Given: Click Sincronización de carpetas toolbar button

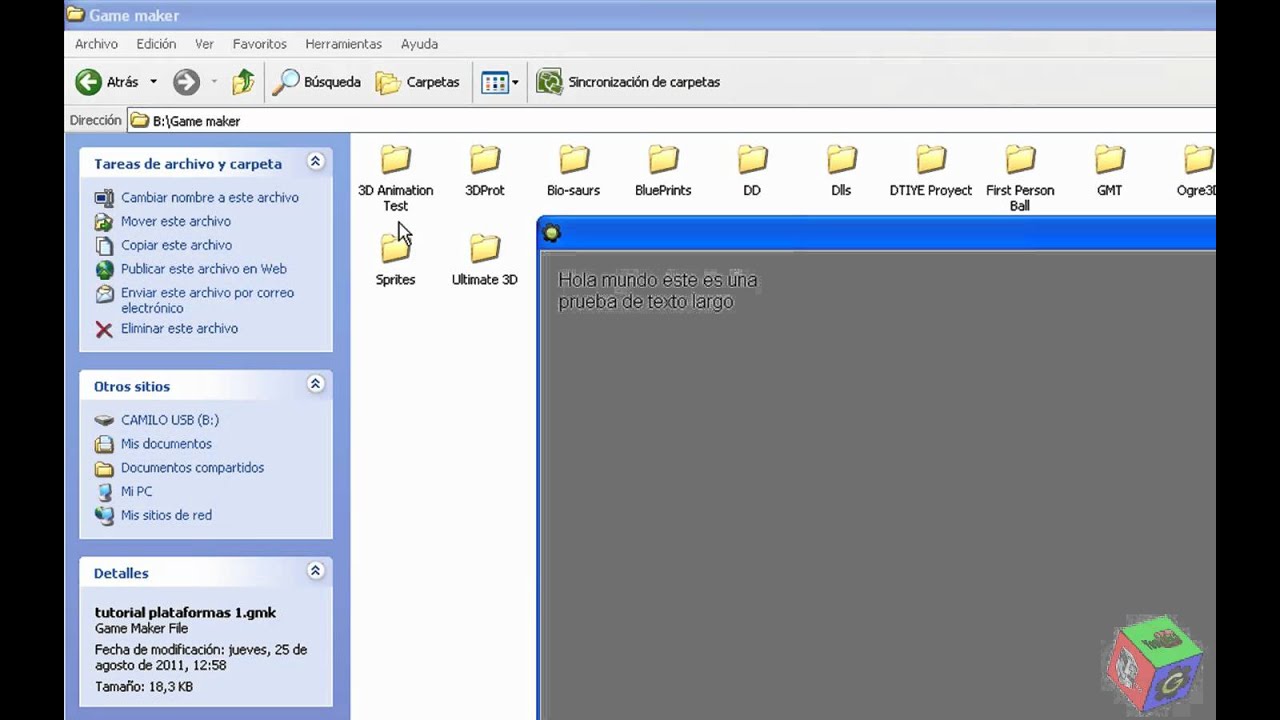Looking at the screenshot, I should [x=628, y=82].
